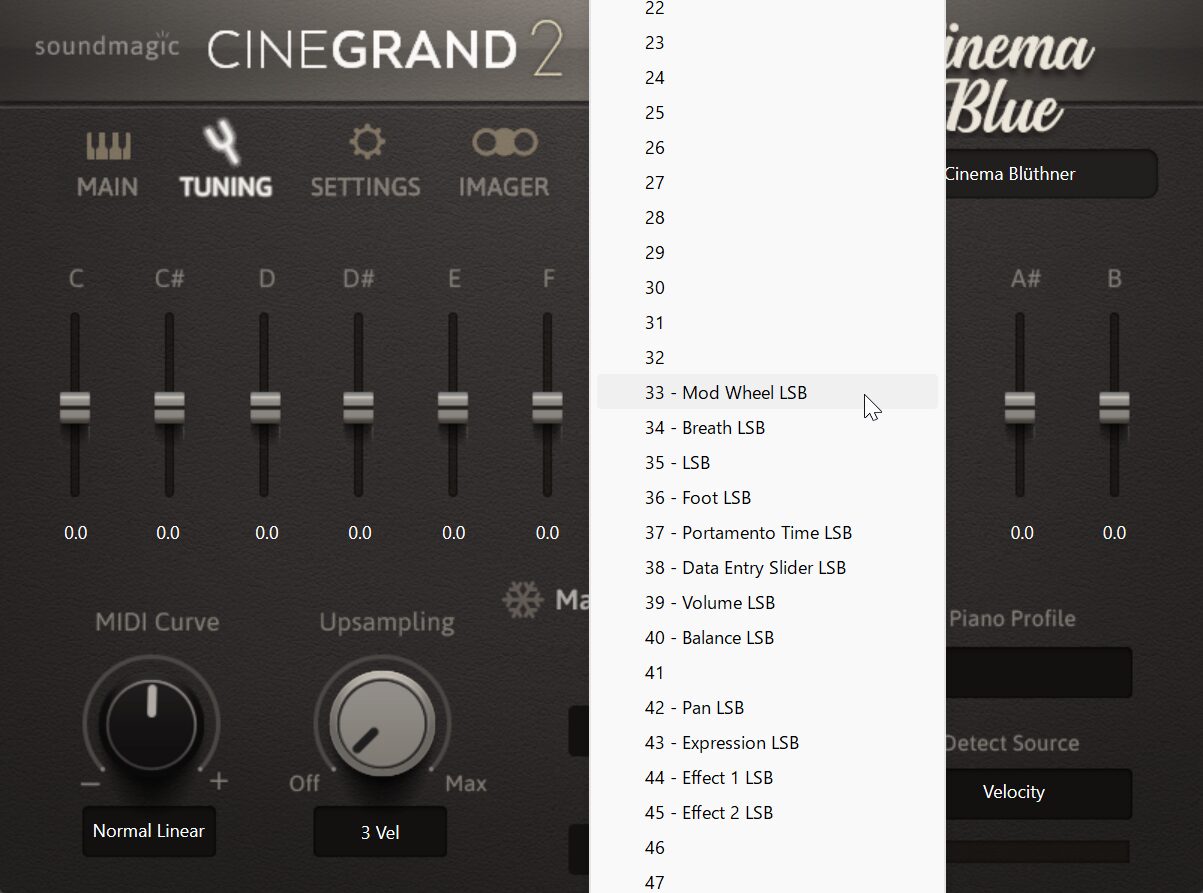Screen dimensions: 1203x893
Task: Select CC 22 from the list
Action: tap(767, 9)
